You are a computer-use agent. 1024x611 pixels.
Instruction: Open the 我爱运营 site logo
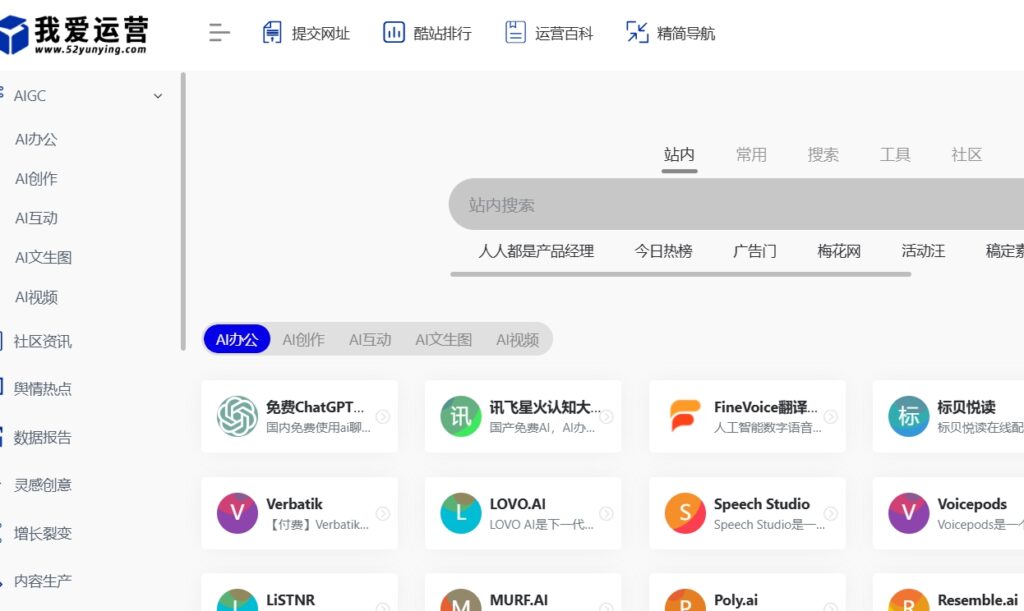(x=74, y=34)
